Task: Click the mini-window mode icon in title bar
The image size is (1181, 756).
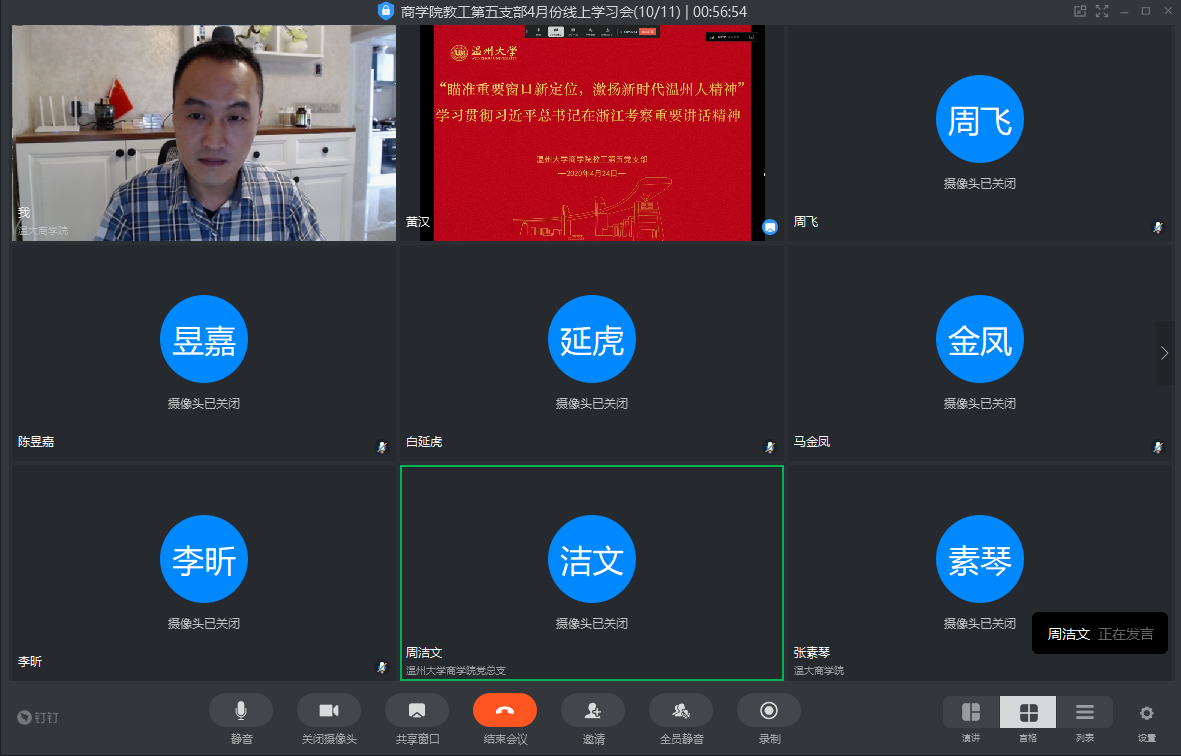Action: pyautogui.click(x=1080, y=11)
